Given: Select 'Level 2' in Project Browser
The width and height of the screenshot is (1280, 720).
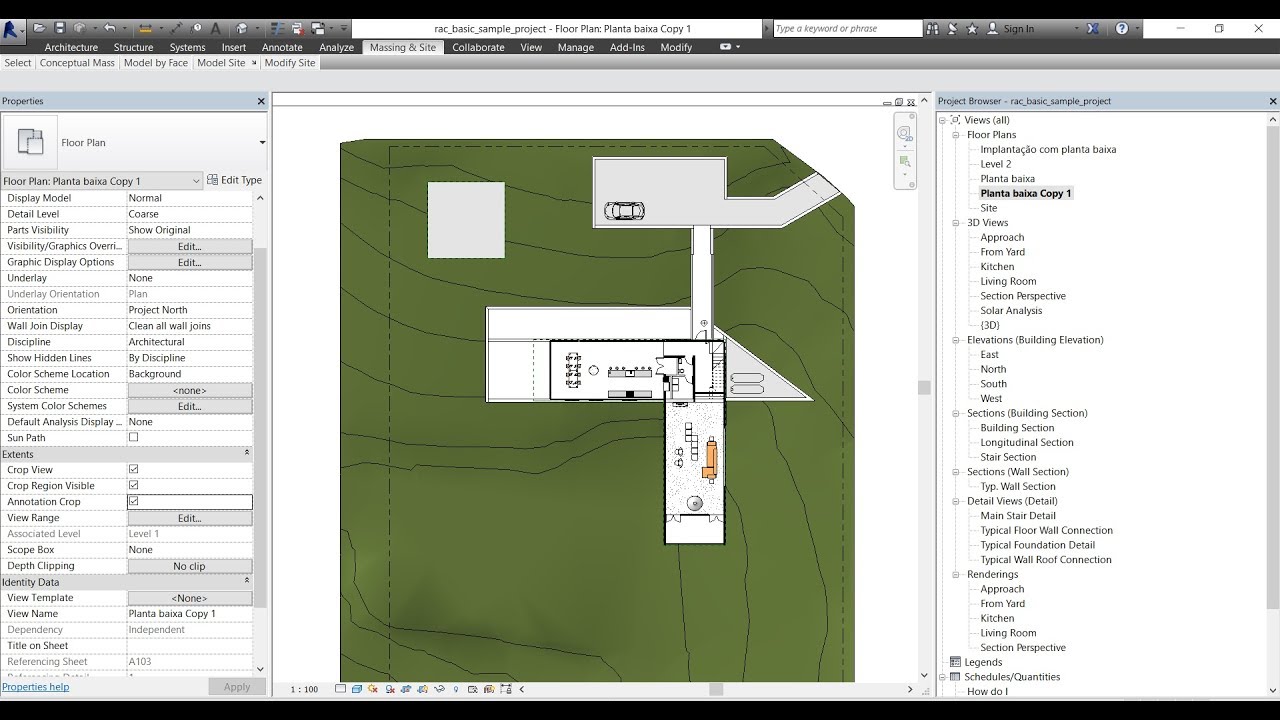Looking at the screenshot, I should pos(995,164).
